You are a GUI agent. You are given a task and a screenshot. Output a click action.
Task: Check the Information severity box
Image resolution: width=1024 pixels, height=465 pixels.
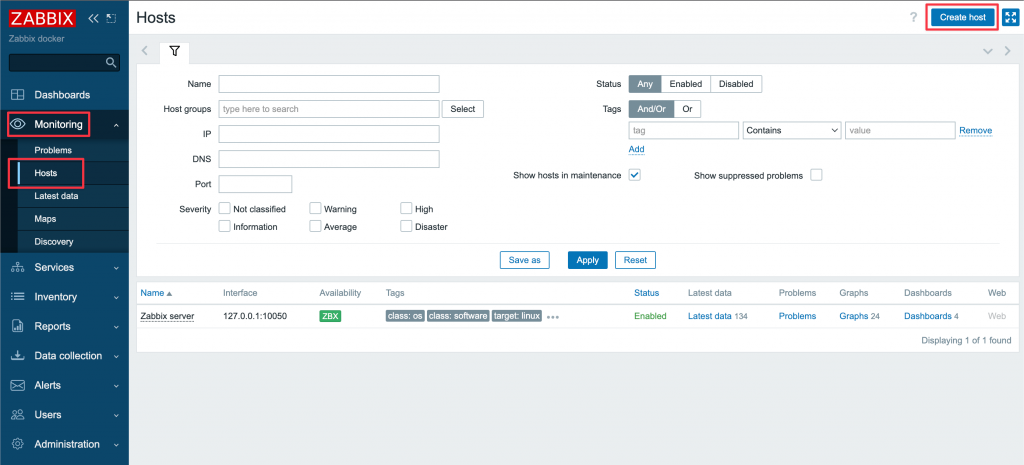click(225, 227)
